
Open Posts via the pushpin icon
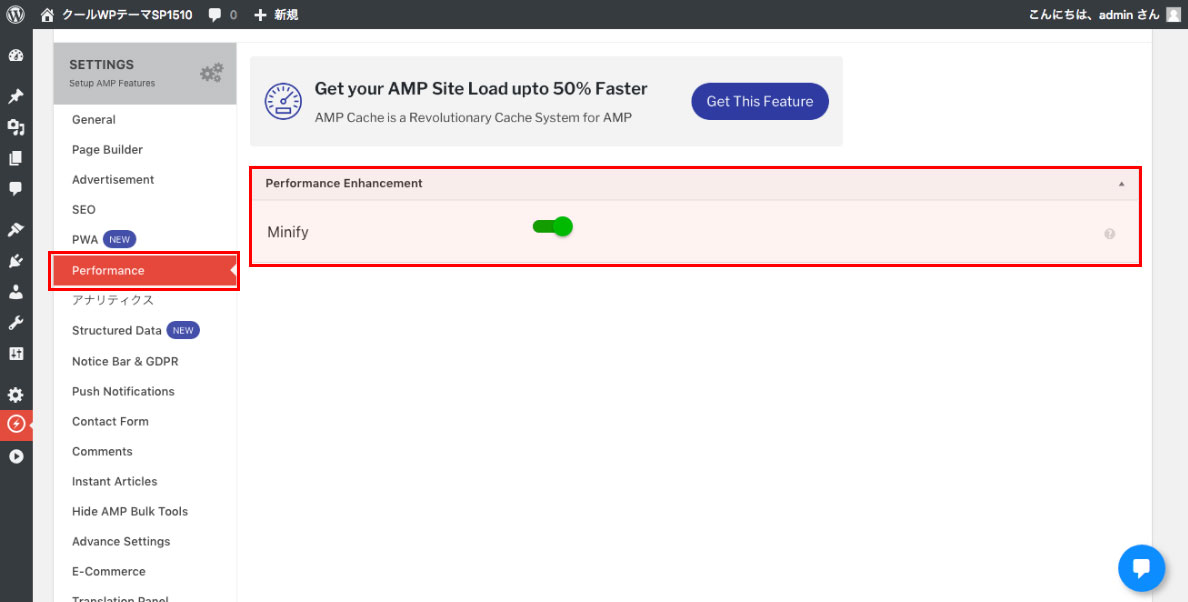(x=16, y=96)
